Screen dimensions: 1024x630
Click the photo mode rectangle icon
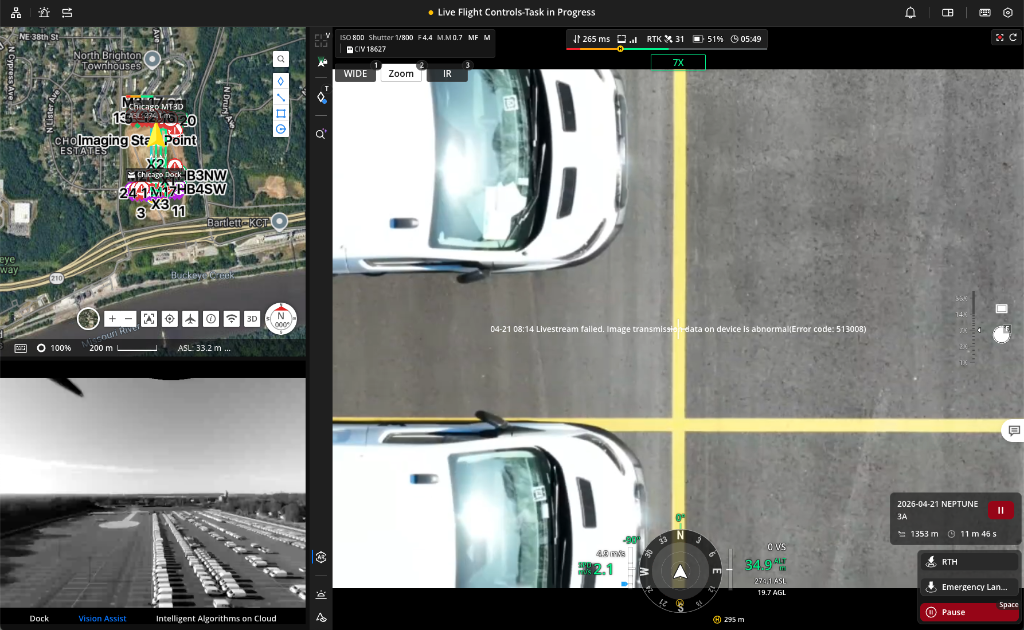[1001, 308]
